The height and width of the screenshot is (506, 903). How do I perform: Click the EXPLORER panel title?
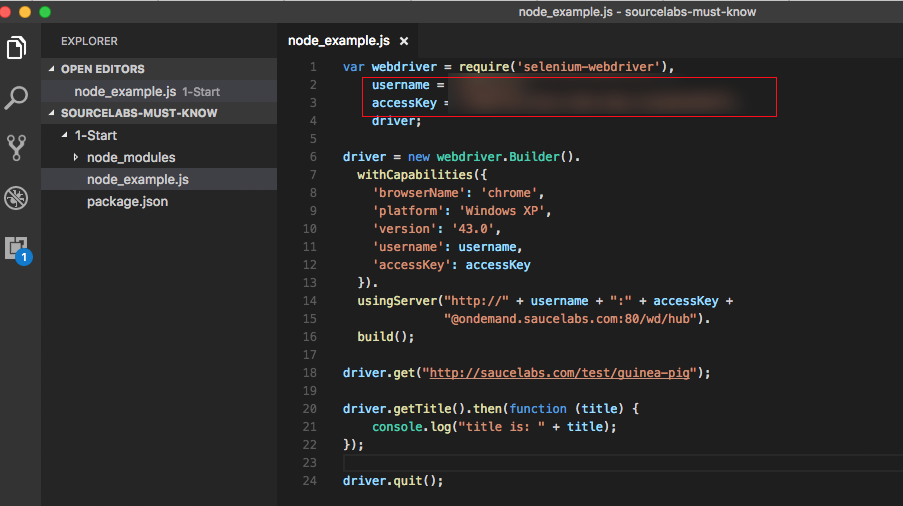click(89, 41)
